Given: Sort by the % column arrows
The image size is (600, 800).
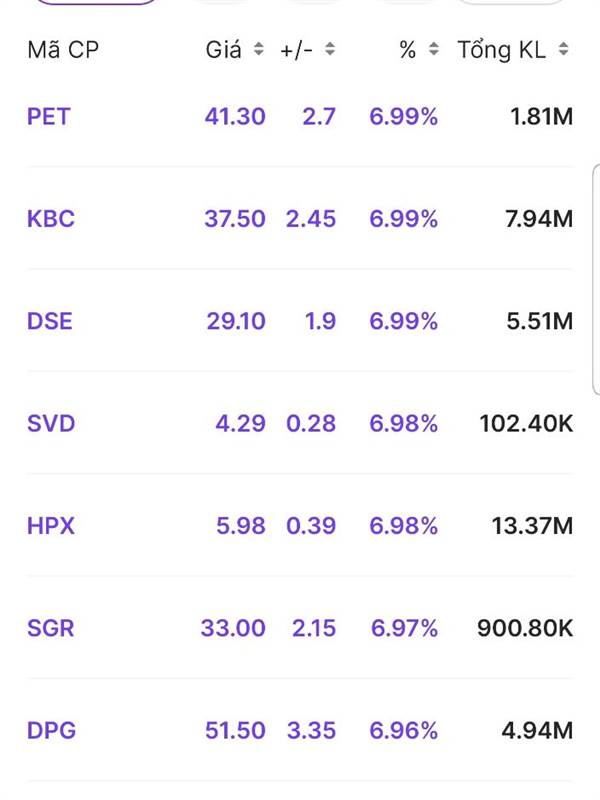Looking at the screenshot, I should (x=434, y=49).
